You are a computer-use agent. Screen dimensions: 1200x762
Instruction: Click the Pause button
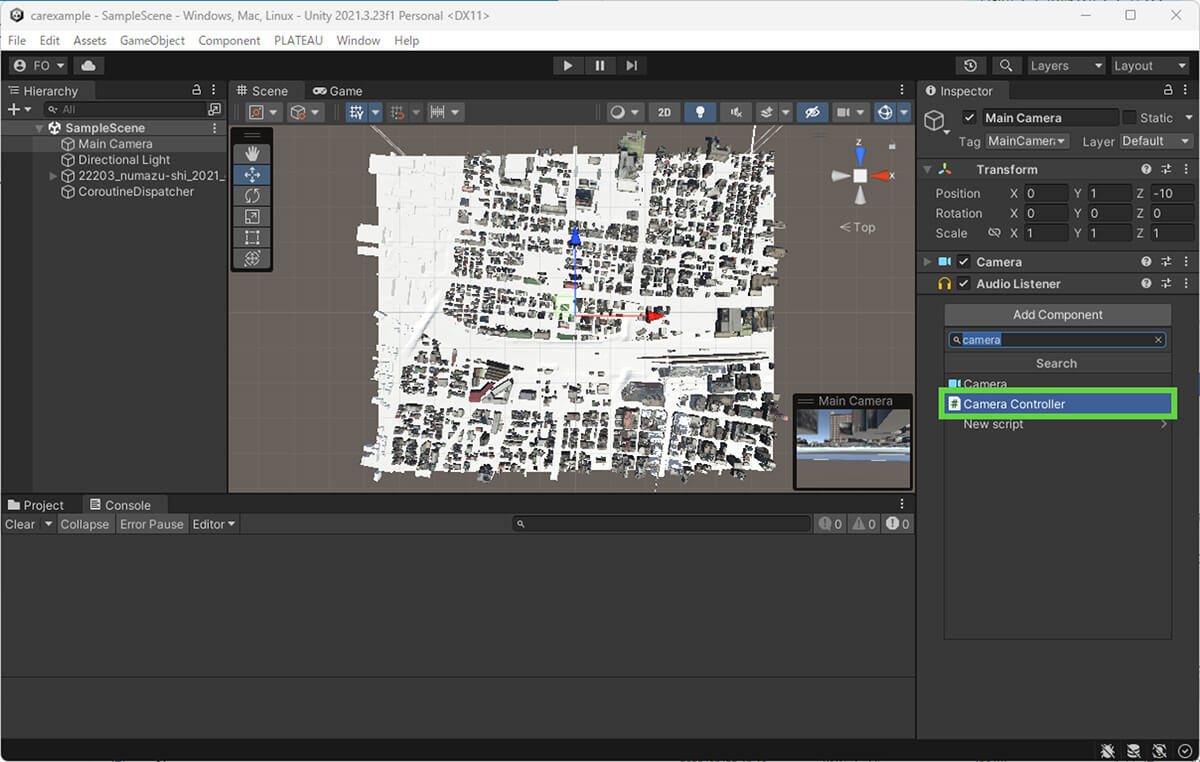599,66
